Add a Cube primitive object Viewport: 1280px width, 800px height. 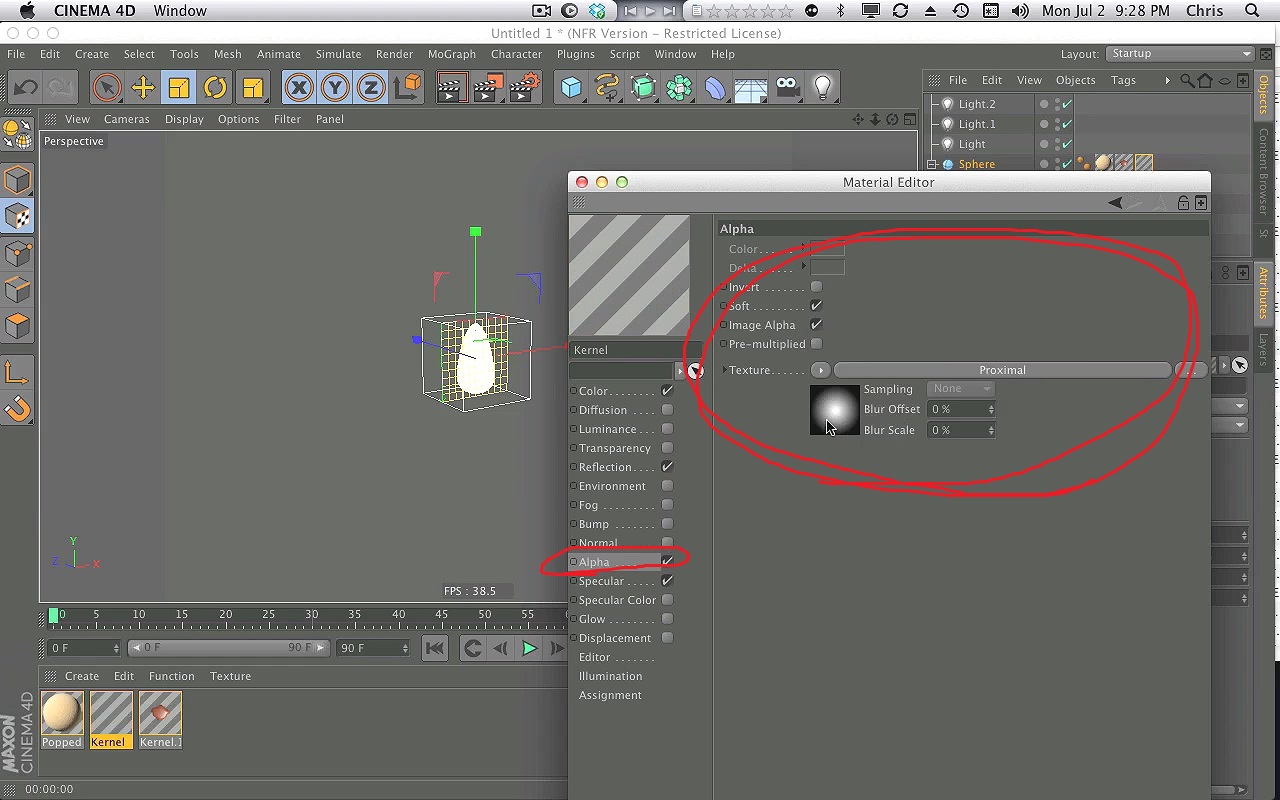coord(571,88)
